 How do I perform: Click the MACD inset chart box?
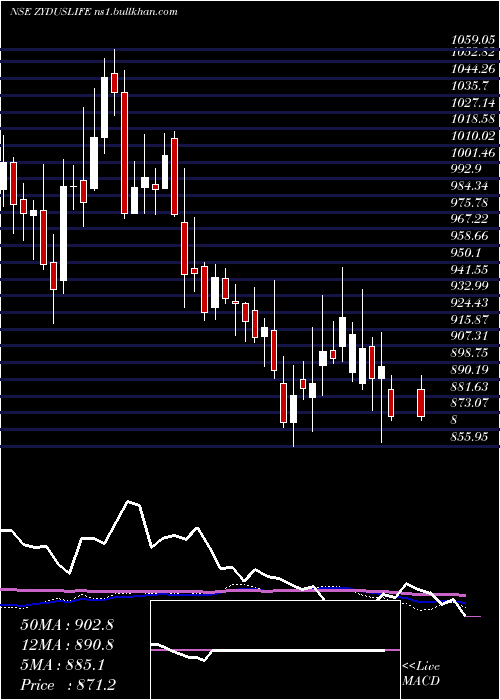tap(275, 650)
